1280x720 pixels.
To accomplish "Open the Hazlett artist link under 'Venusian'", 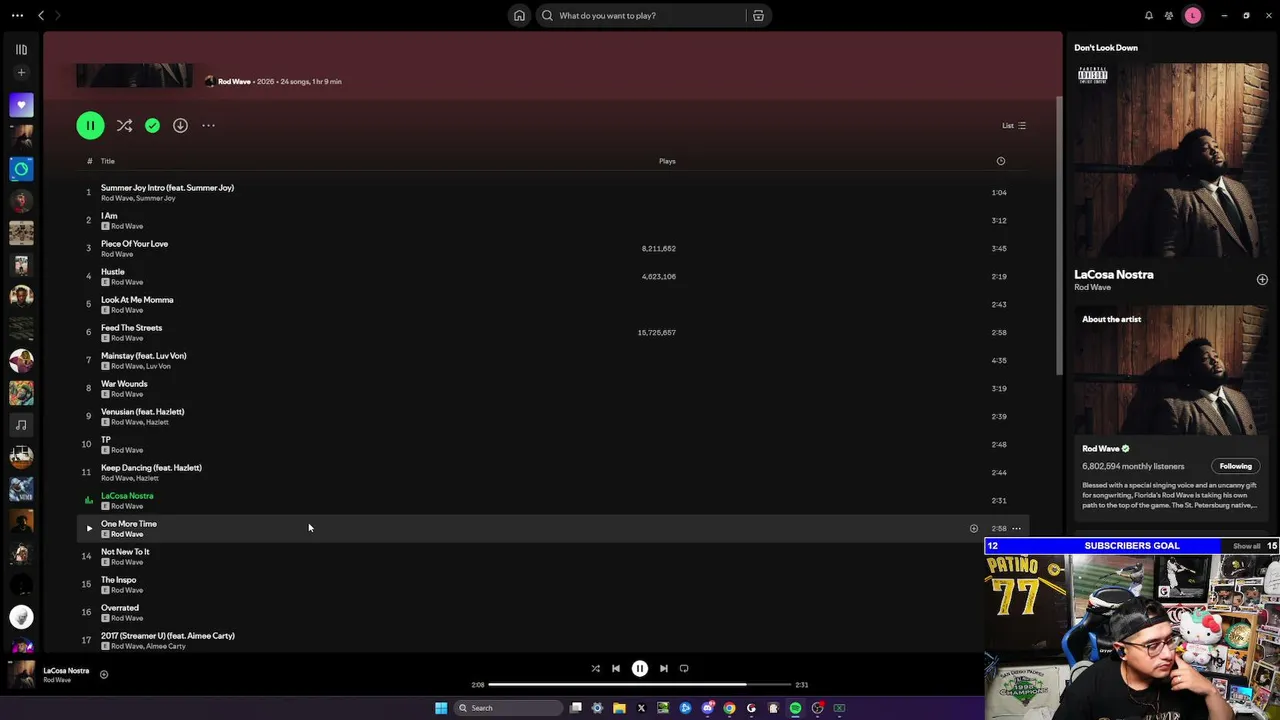I will point(157,422).
